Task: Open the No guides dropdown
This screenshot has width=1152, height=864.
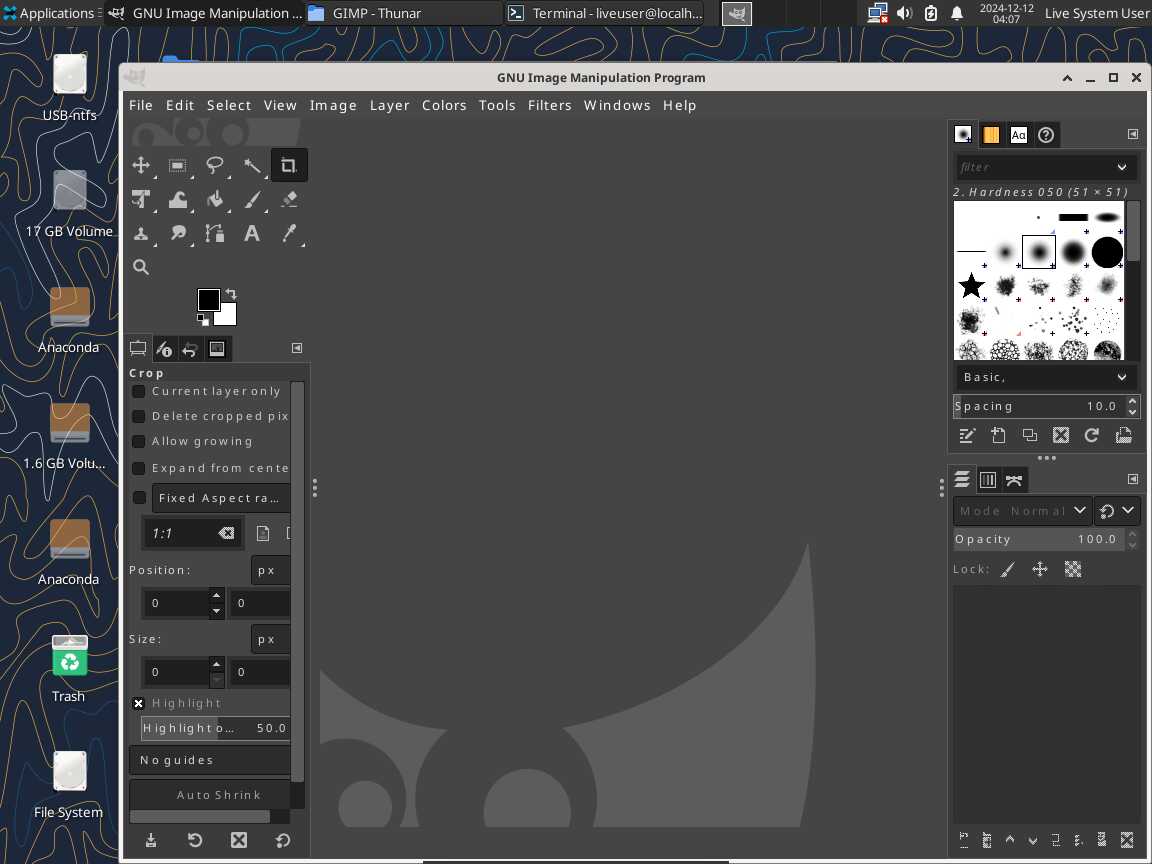Action: [x=210, y=760]
